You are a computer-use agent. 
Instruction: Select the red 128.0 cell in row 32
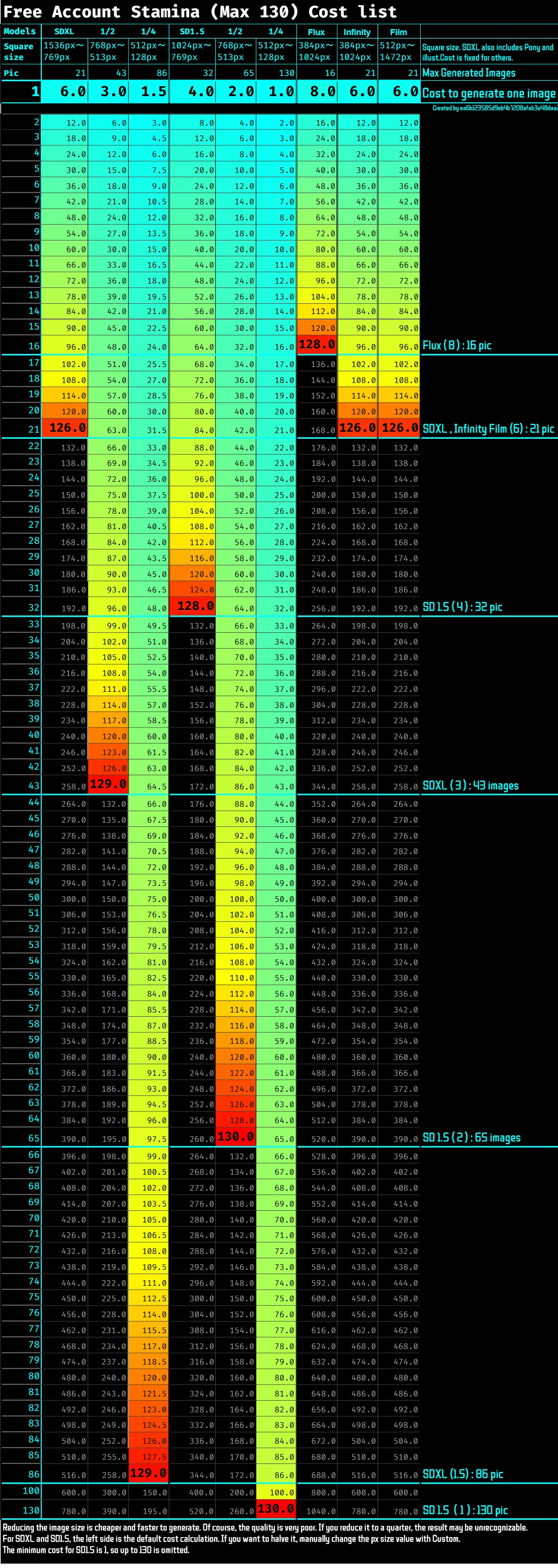pyautogui.click(x=192, y=606)
